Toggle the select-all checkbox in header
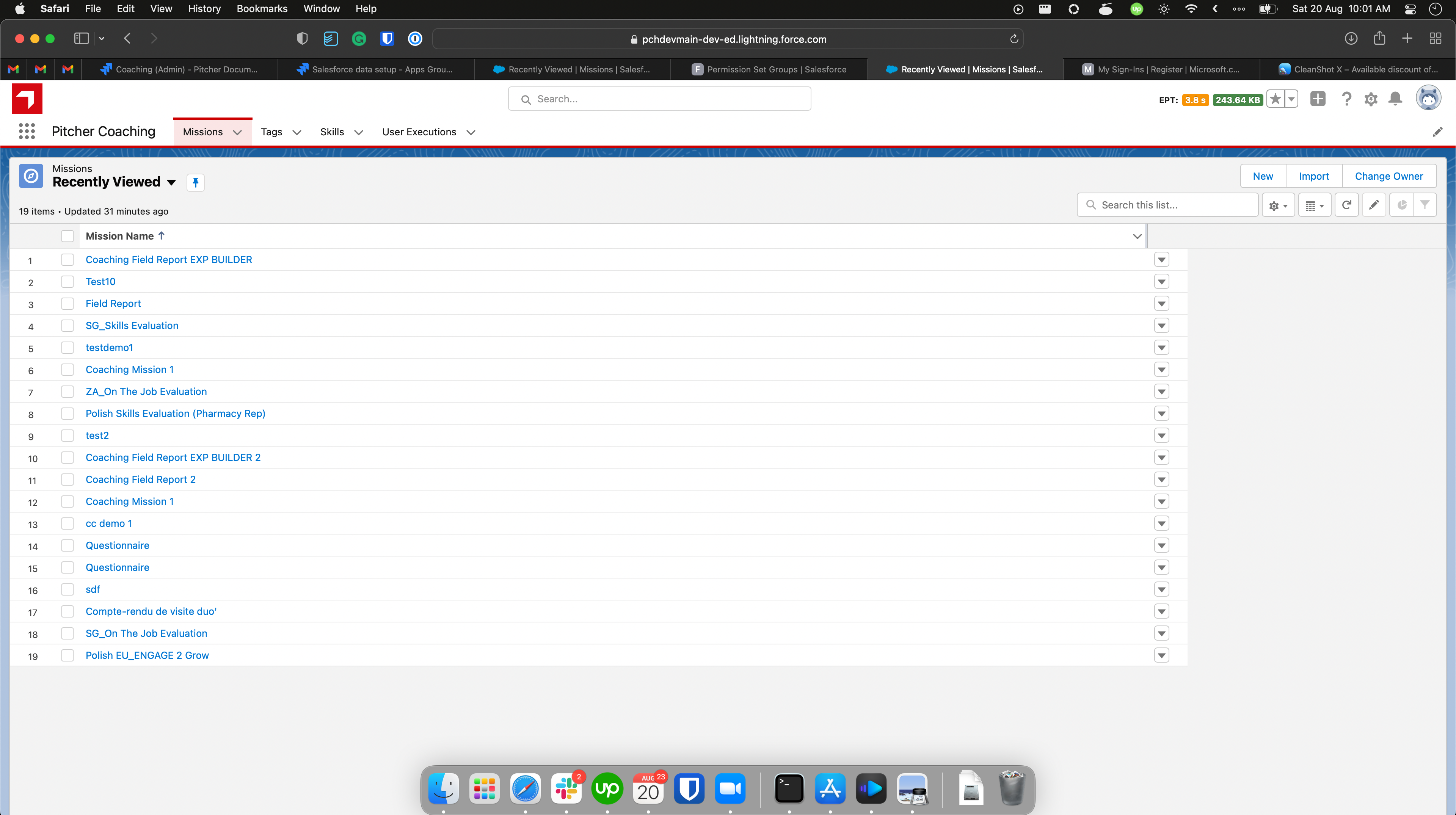 click(x=67, y=236)
